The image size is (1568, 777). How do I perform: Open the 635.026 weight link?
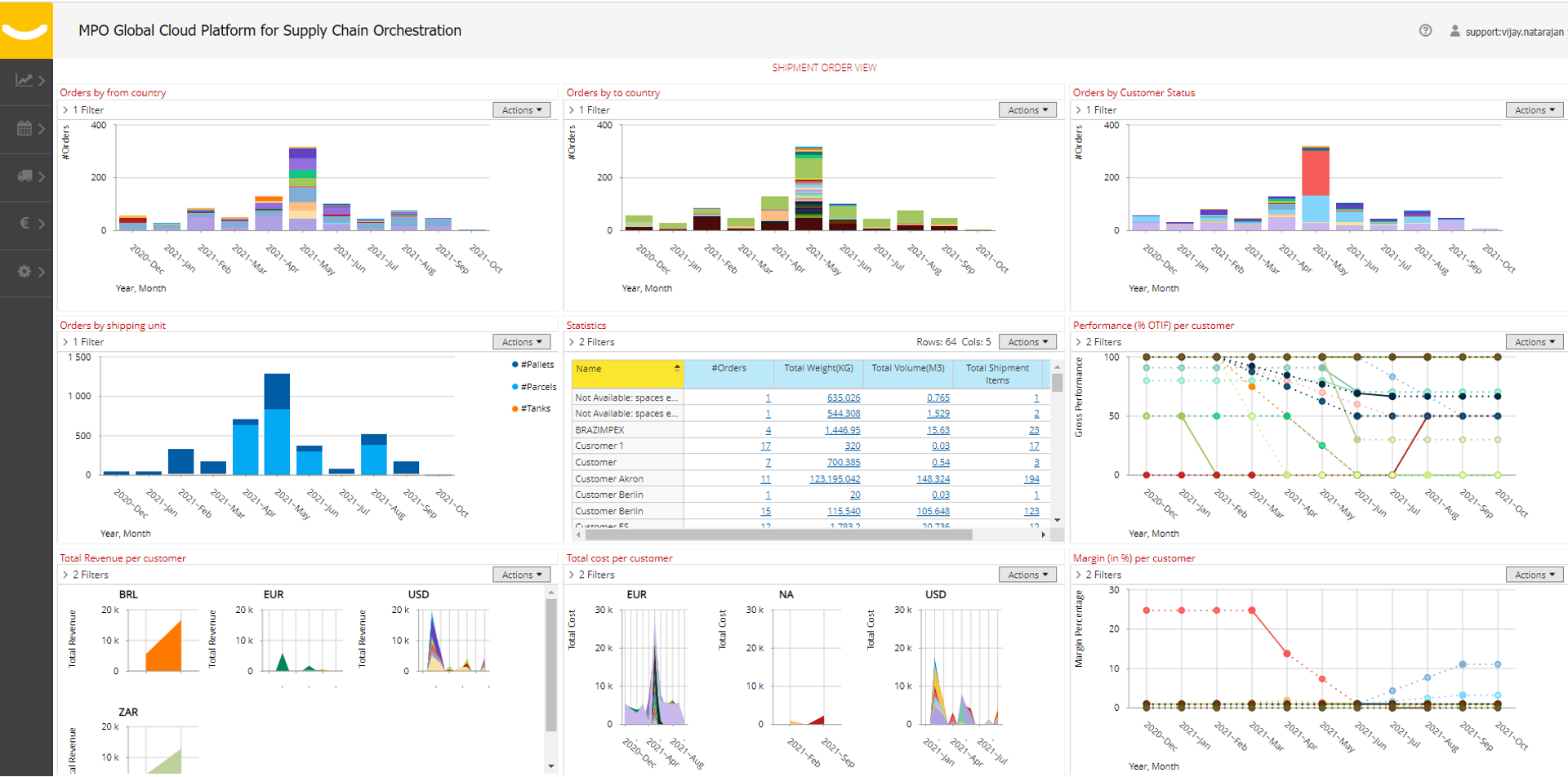pyautogui.click(x=844, y=397)
